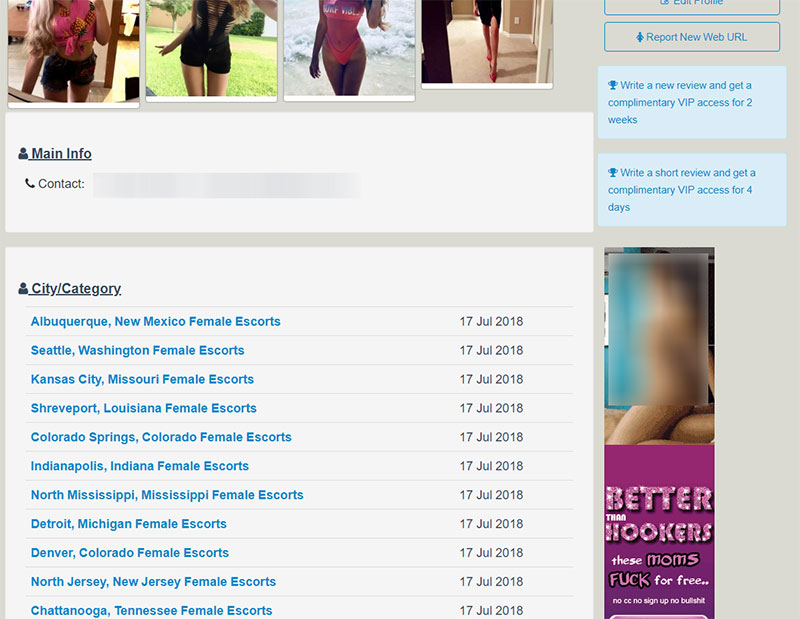Viewport: 800px width, 619px height.
Task: Click the person icon beside Main Info
Action: (25, 153)
